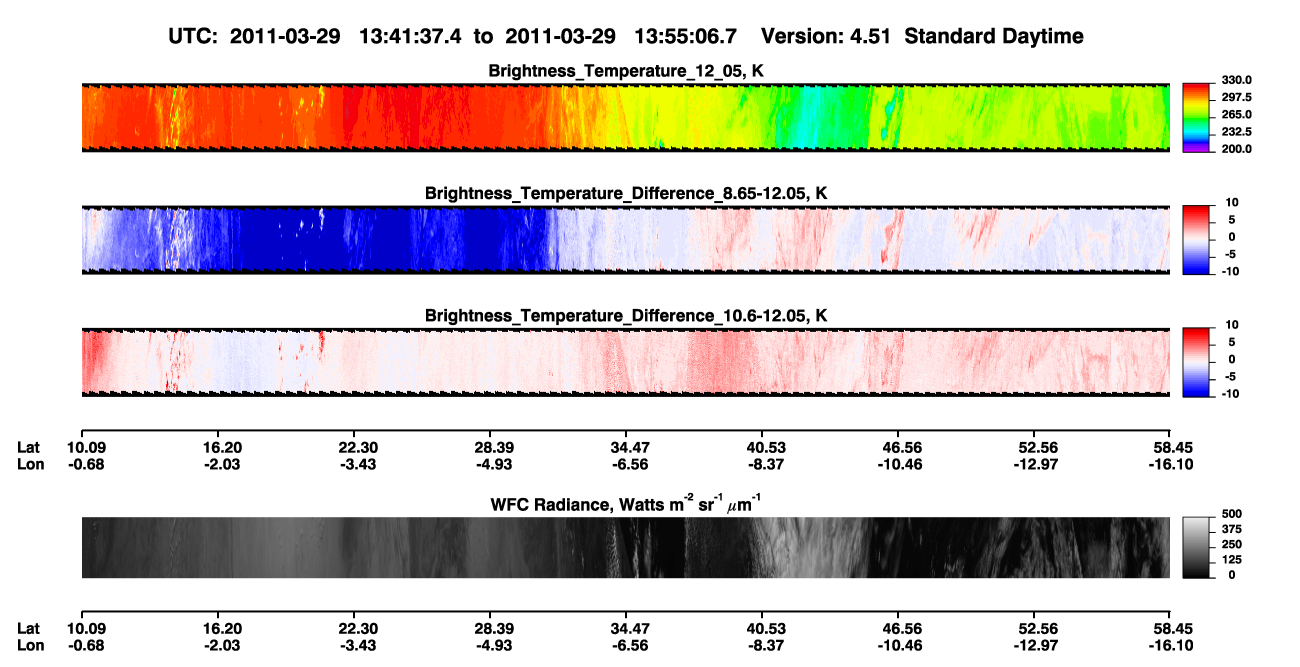Image resolution: width=1300 pixels, height=667 pixels.
Task: Click the 'Lon' row label under the 10.6-12.05 panel
Action: pyautogui.click(x=29, y=464)
